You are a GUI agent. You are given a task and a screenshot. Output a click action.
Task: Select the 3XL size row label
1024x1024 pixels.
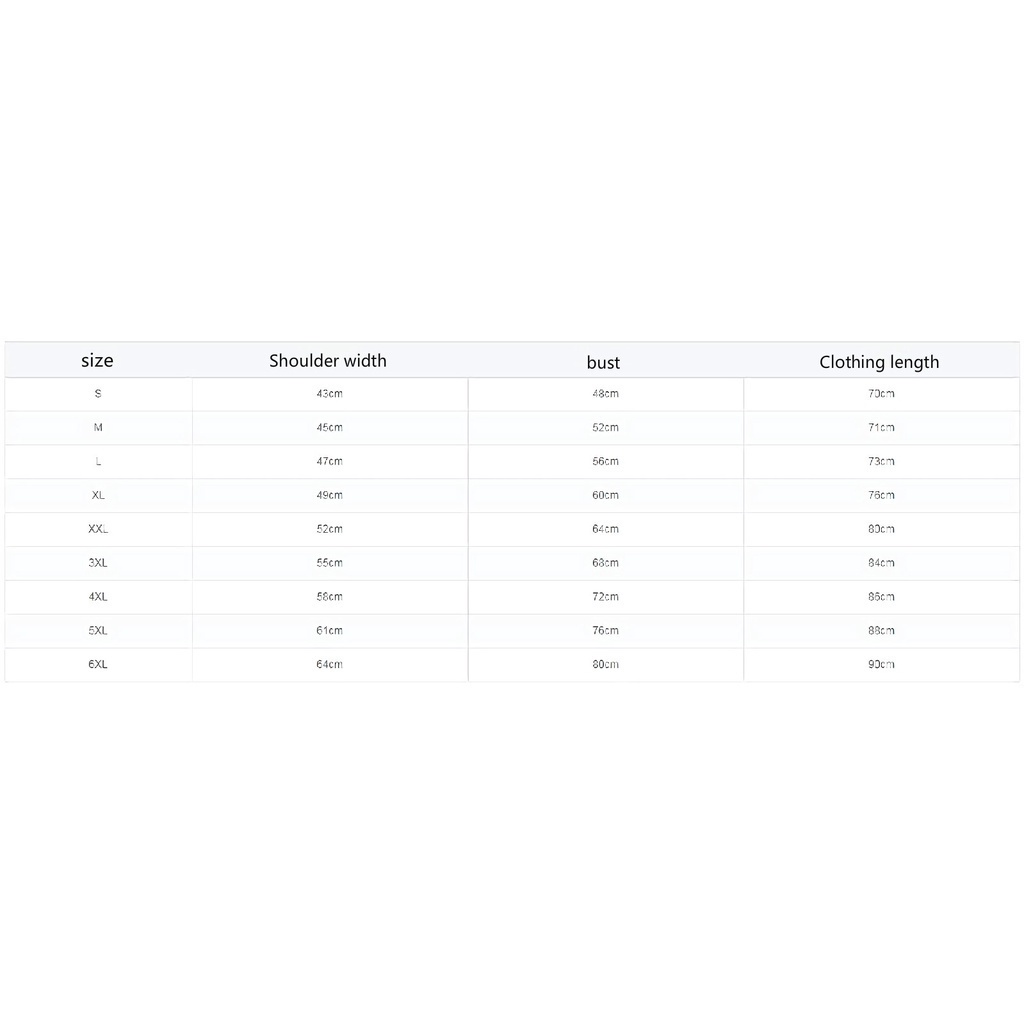[x=98, y=563]
